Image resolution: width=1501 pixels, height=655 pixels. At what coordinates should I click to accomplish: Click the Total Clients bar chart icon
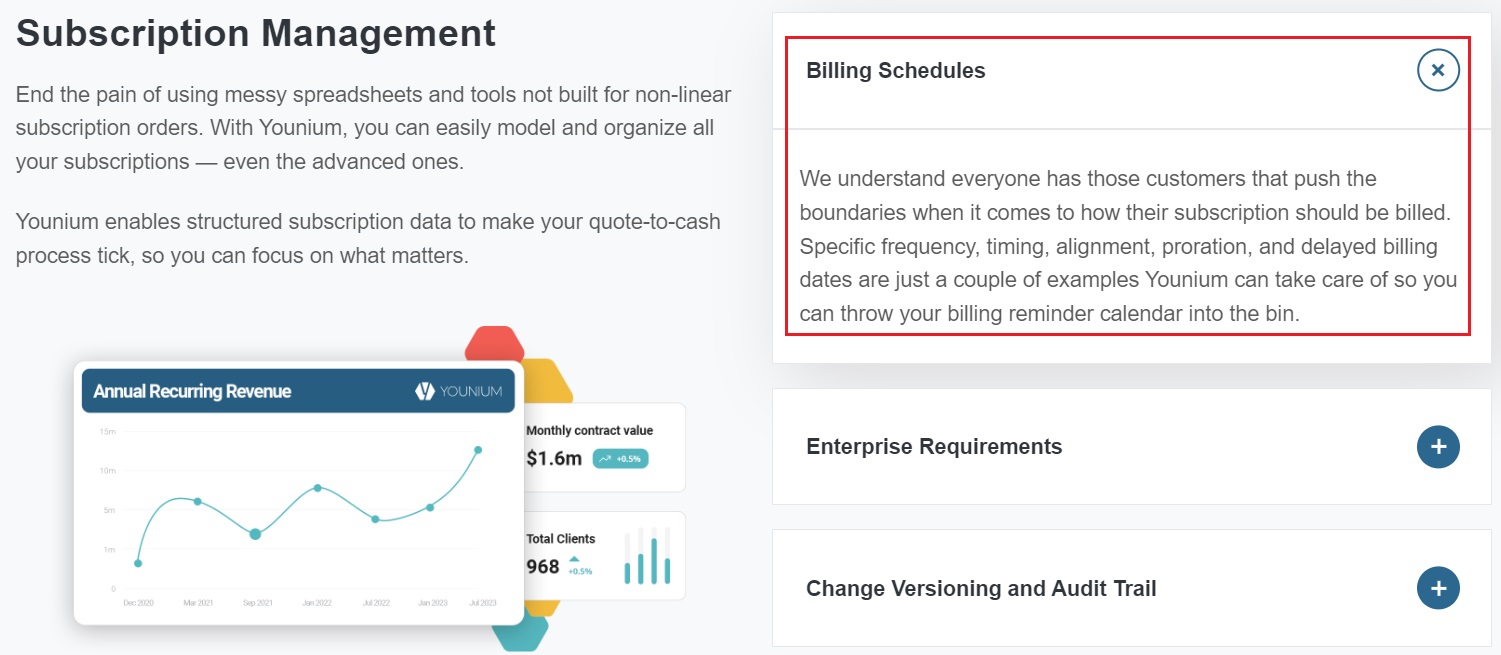[647, 556]
